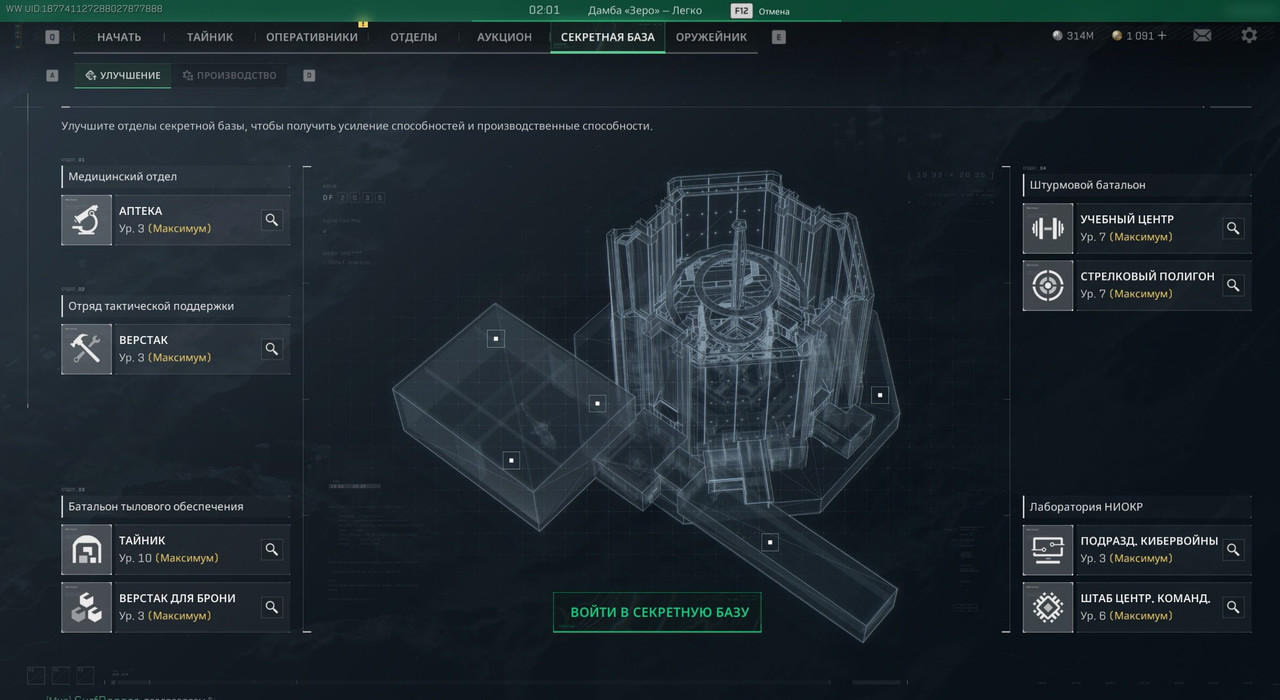Screen dimensions: 1280x700
Task: Open the ШТАБ ЦЕНТР. КОМАНД. facility card
Action: [1137, 607]
